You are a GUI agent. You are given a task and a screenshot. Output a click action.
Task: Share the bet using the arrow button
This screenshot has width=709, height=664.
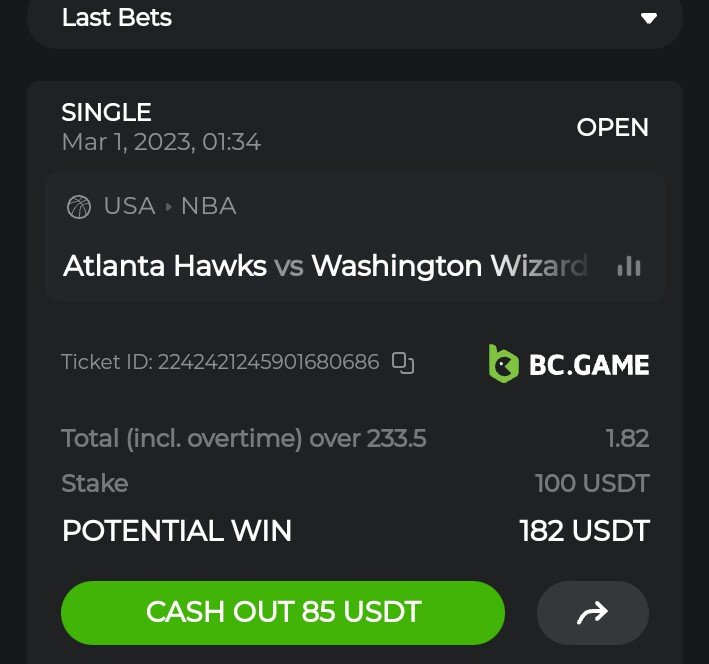pos(592,613)
